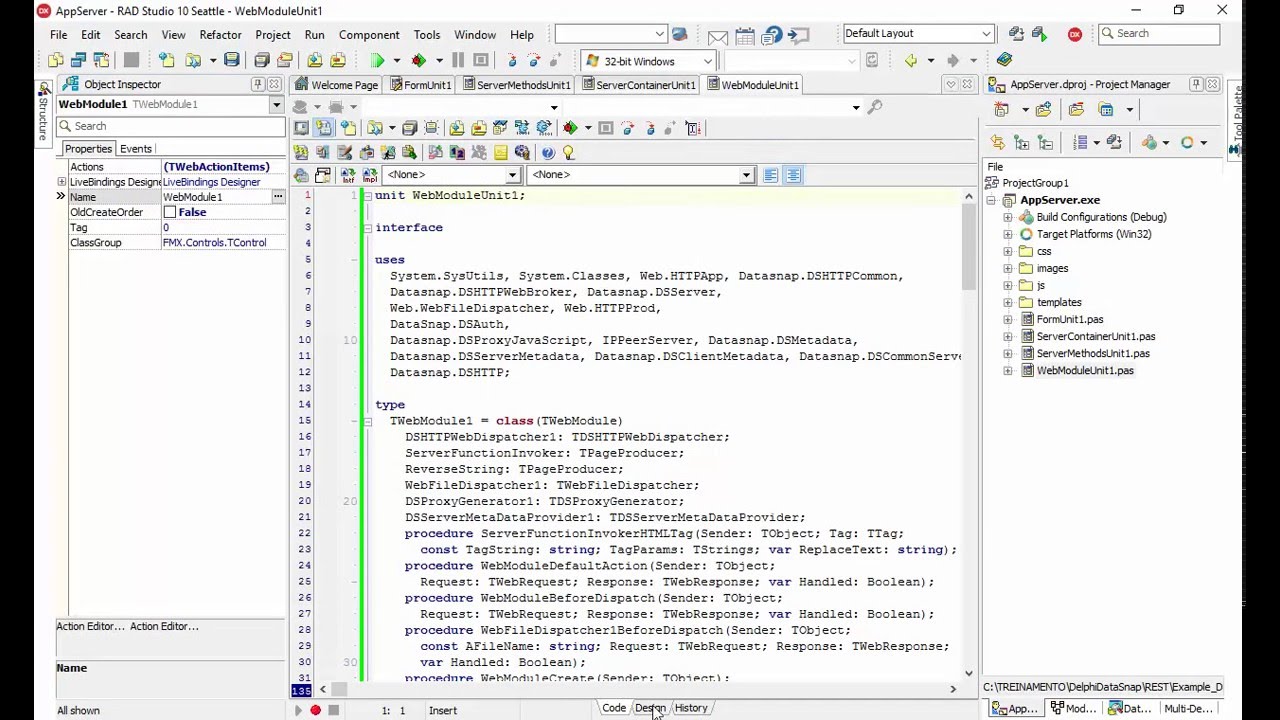Open the Project menu
Screen dimensions: 1280x720
[272, 34]
